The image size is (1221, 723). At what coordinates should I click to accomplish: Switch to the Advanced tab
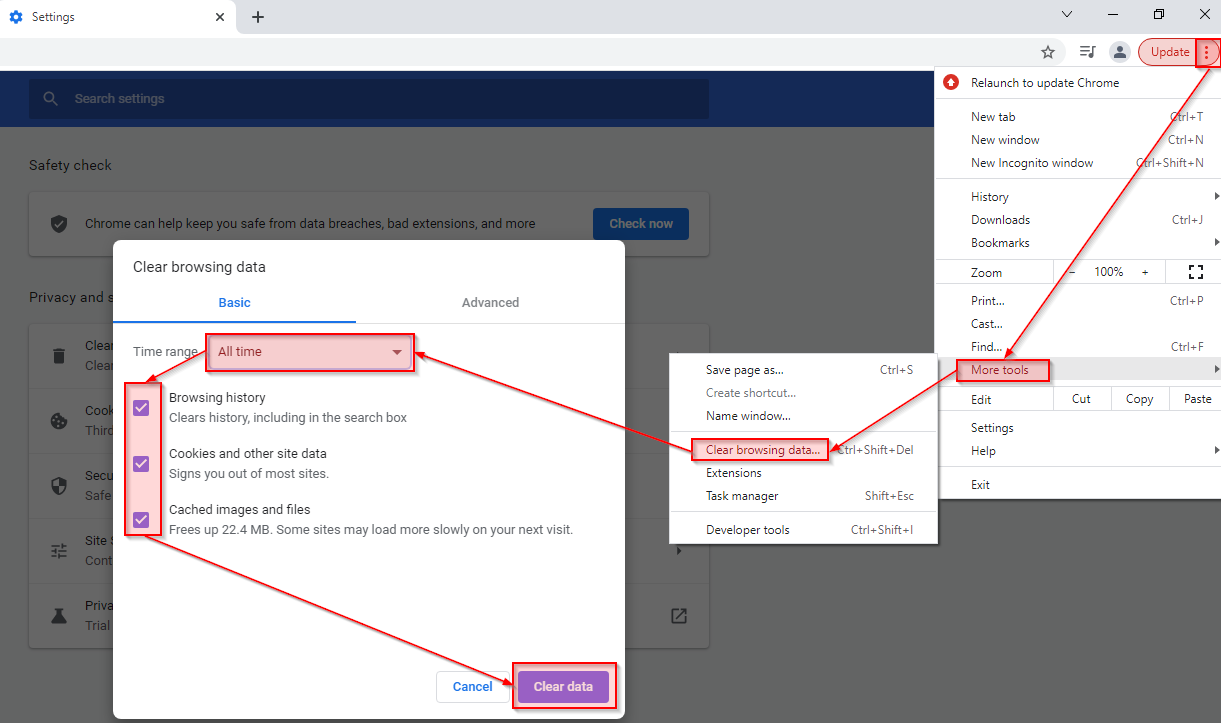click(490, 302)
